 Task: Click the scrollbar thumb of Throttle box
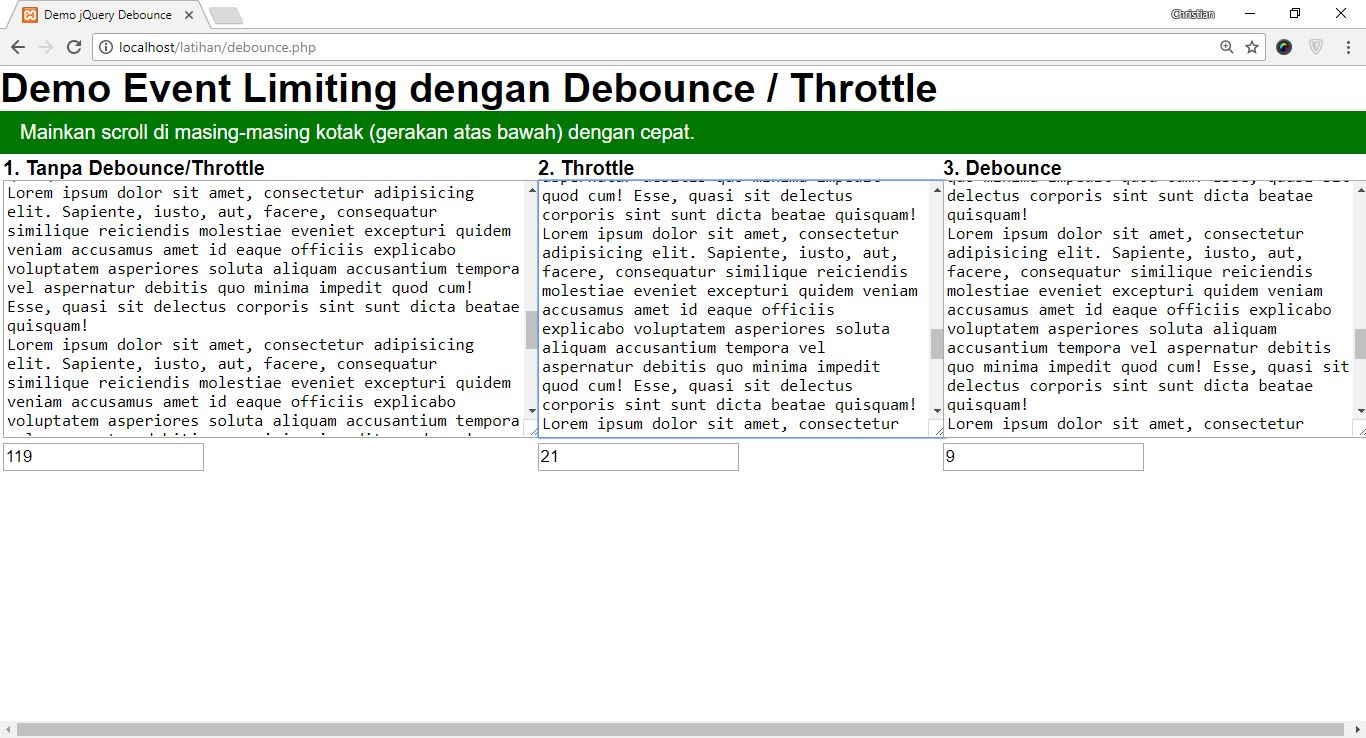pos(937,344)
